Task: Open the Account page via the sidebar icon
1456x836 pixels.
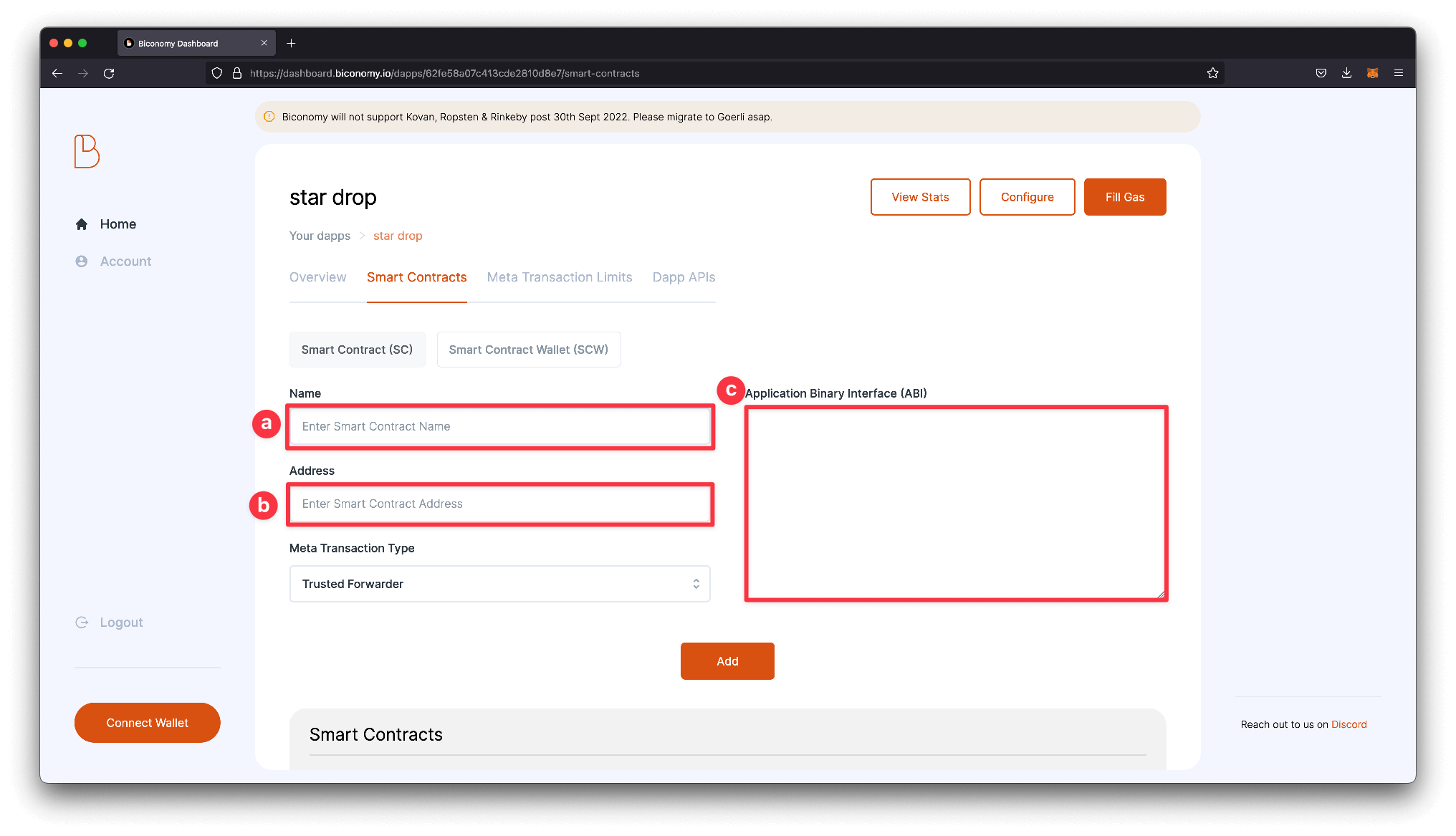Action: pos(81,261)
